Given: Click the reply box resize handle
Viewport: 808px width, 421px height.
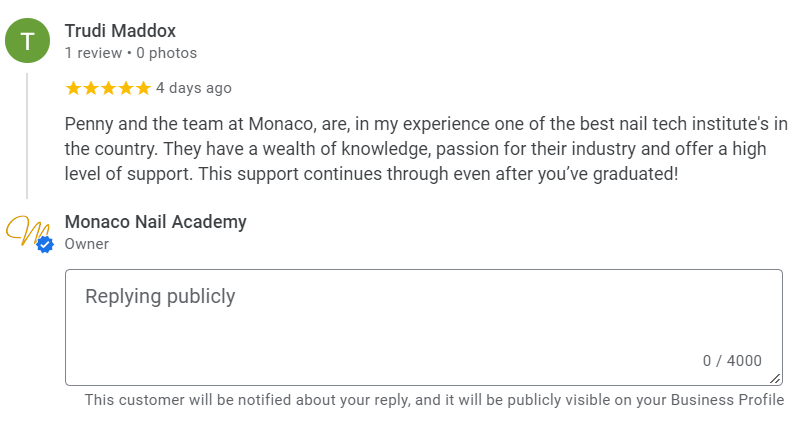Looking at the screenshot, I should click(775, 378).
